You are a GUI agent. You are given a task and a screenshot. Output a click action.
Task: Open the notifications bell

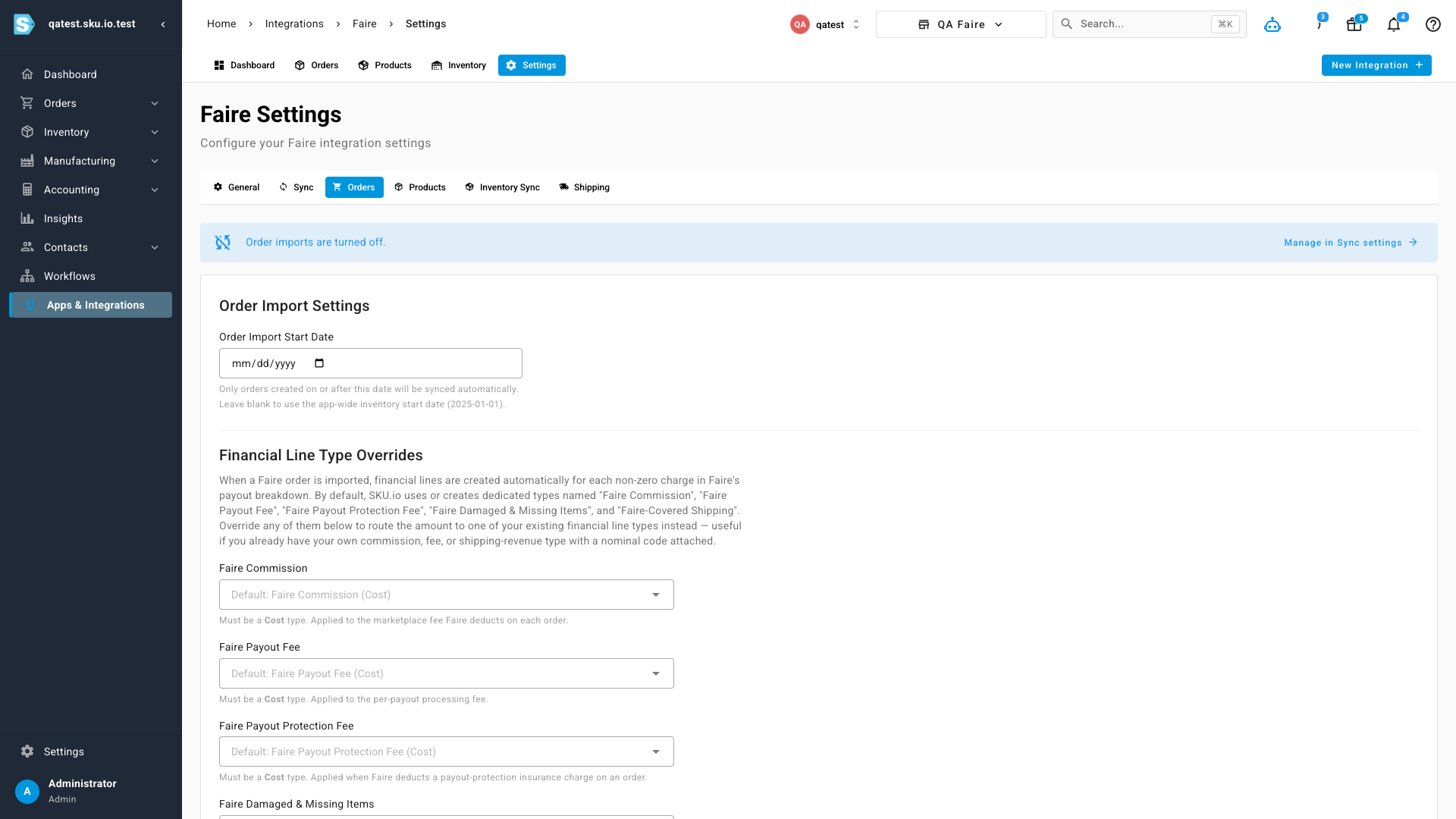(x=1394, y=24)
